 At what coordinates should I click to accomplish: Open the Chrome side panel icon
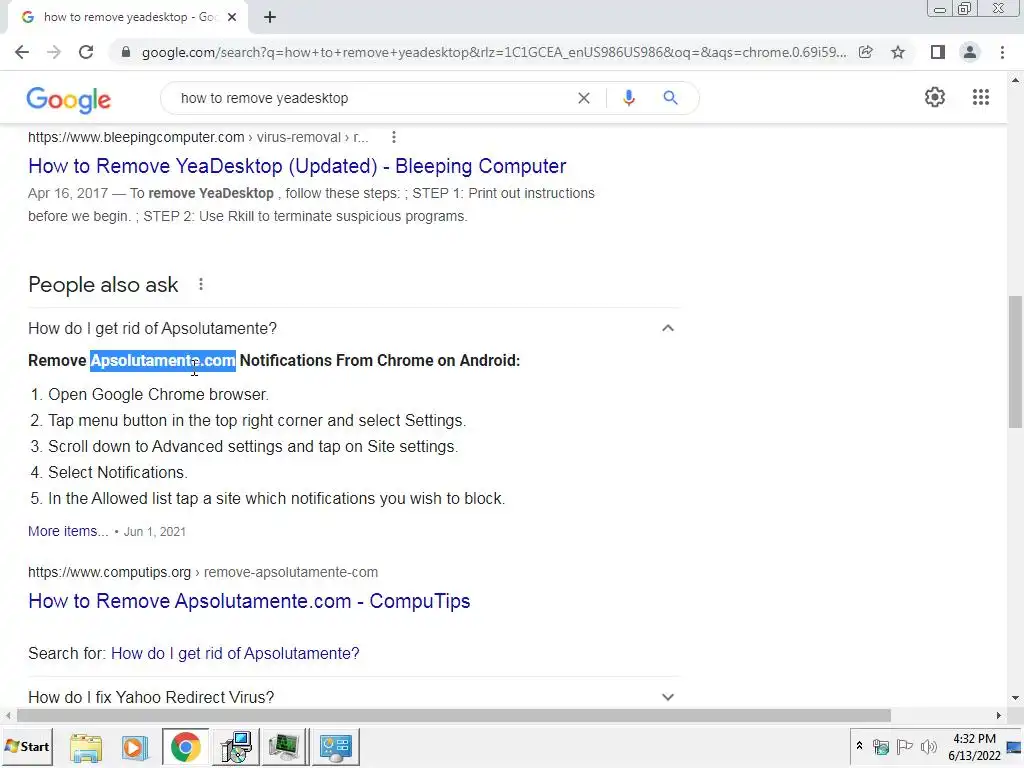pyautogui.click(x=938, y=52)
